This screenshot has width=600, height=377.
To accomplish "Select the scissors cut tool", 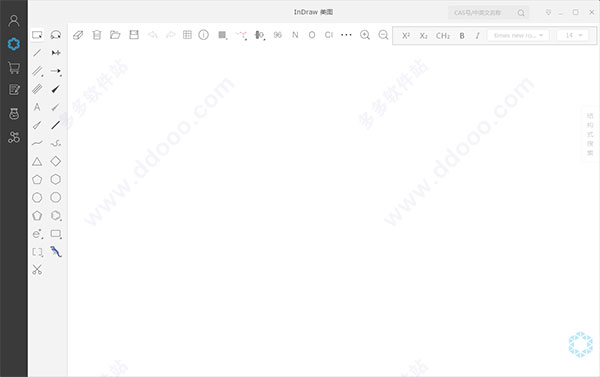I will point(37,270).
